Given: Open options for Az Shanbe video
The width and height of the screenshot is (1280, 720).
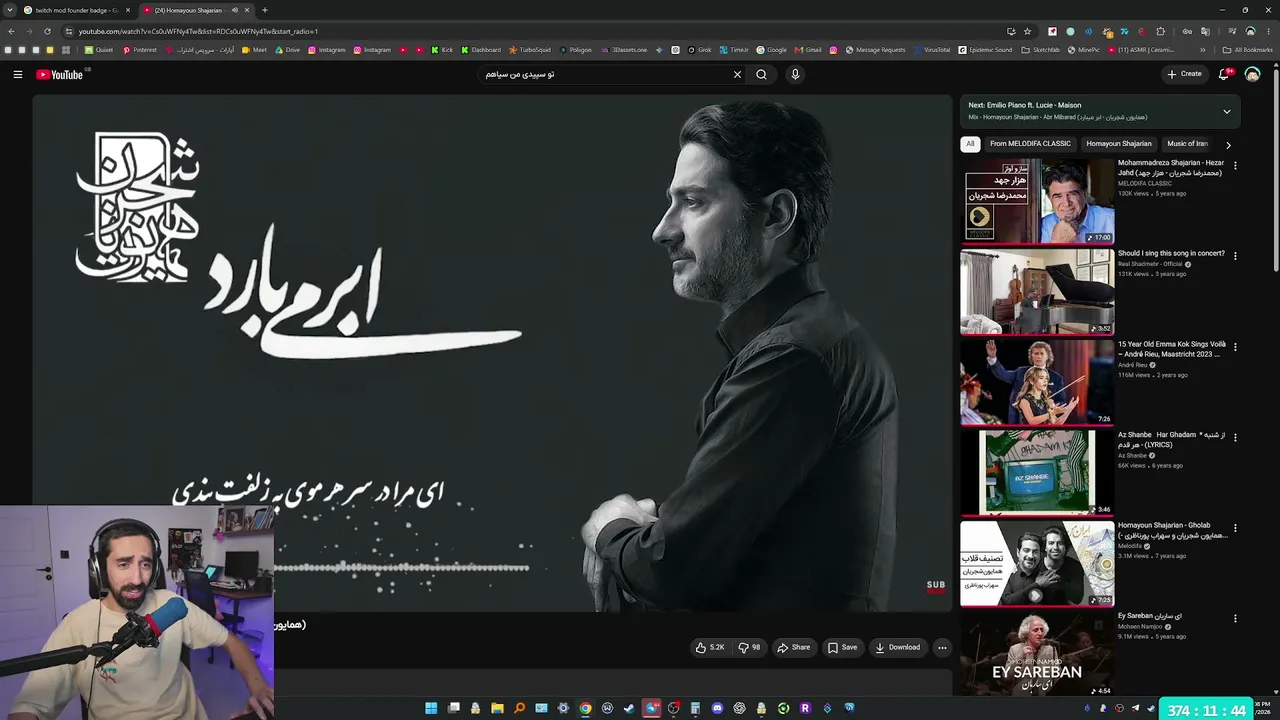Looking at the screenshot, I should [1235, 437].
